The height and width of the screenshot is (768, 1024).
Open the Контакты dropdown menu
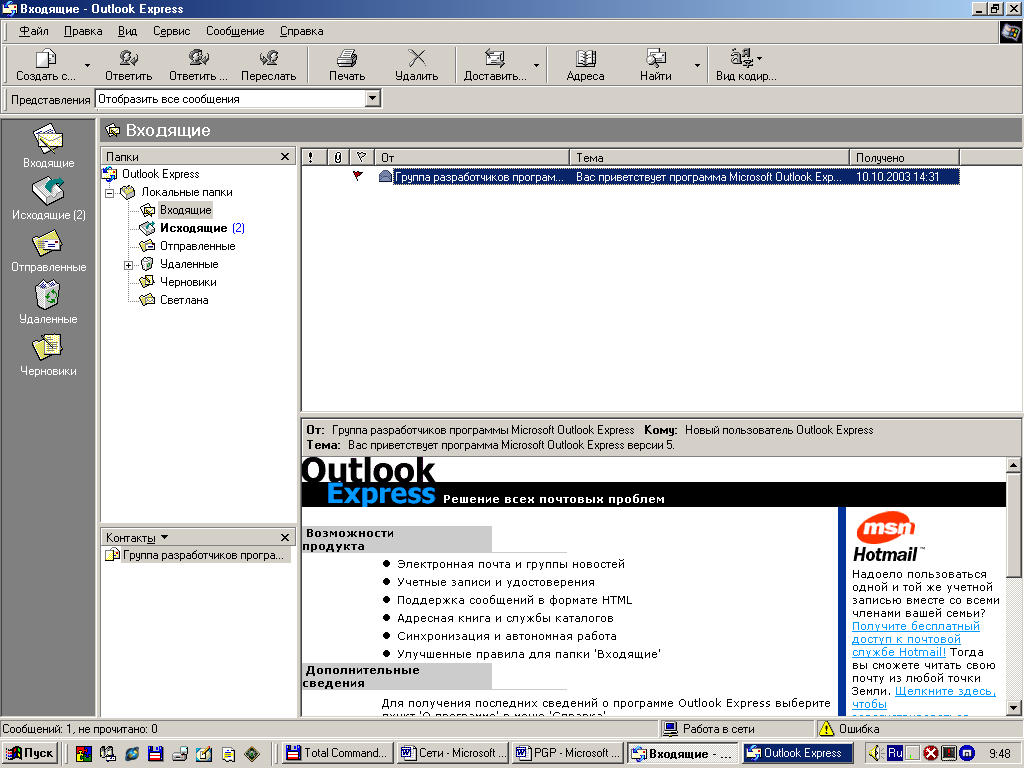137,537
